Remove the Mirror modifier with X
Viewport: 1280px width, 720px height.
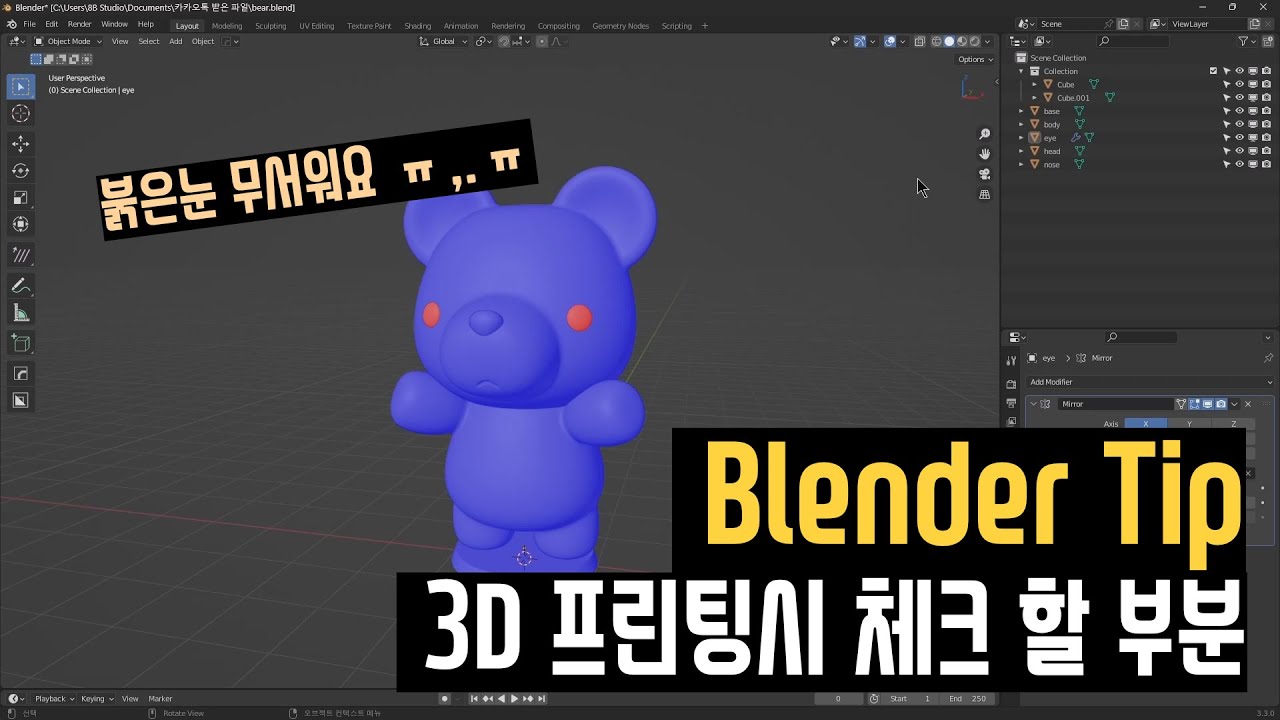pos(1248,404)
